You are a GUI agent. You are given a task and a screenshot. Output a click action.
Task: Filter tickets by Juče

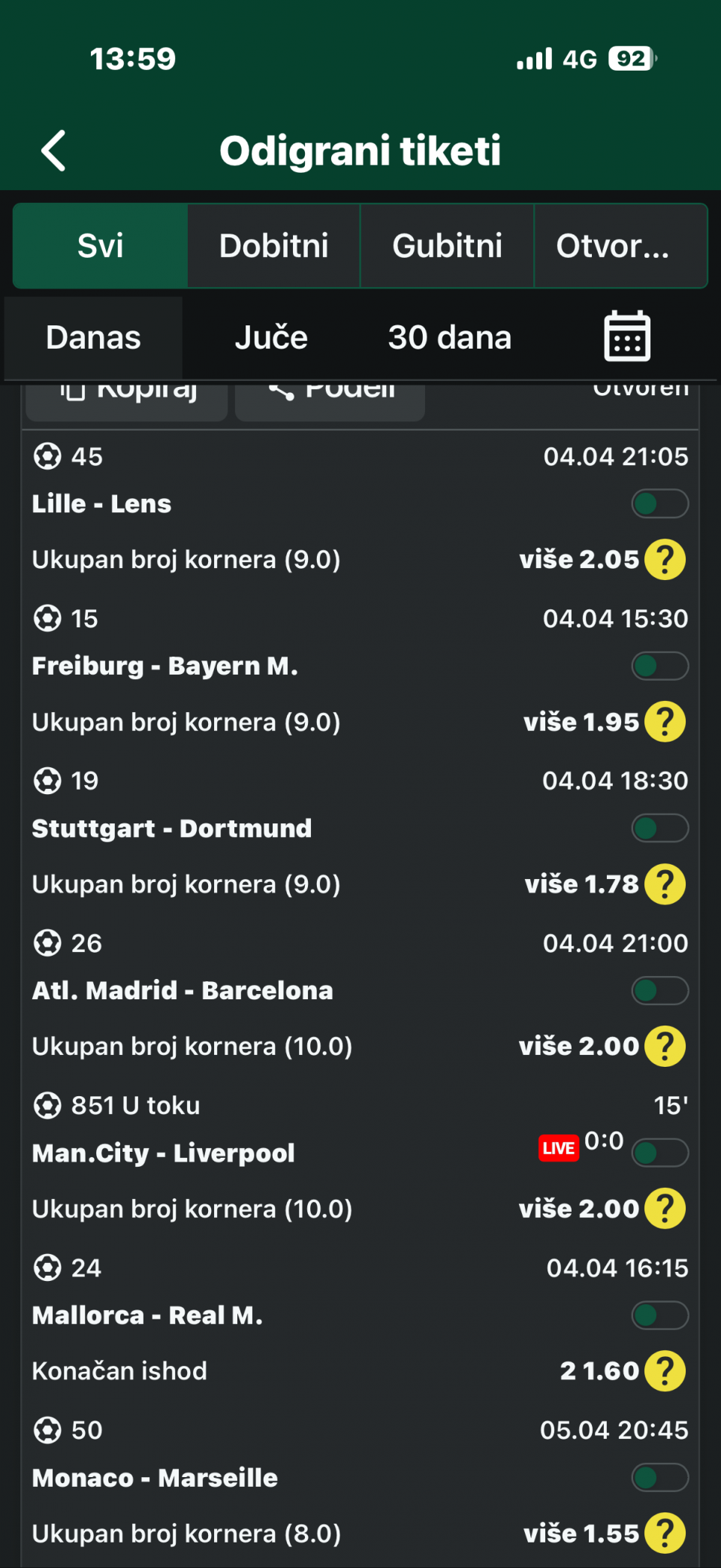[x=271, y=337]
